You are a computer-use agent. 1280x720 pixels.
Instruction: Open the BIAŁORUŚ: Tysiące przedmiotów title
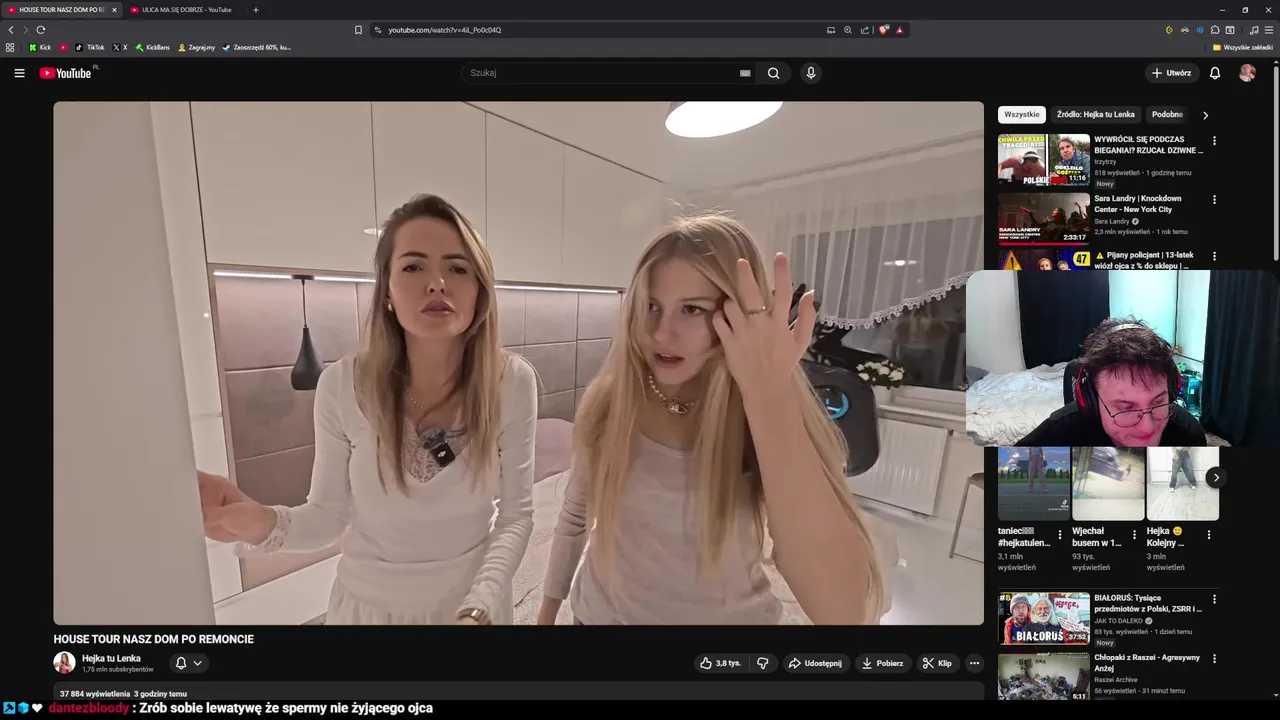pyautogui.click(x=1148, y=604)
